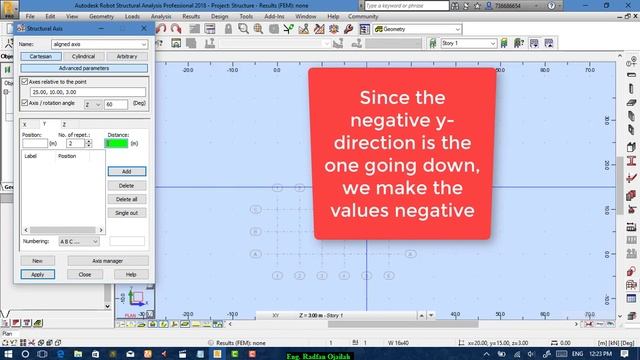Viewport: 640px width, 360px height.
Task: Toggle Axis / rotation angle checkbox
Action: 24,103
